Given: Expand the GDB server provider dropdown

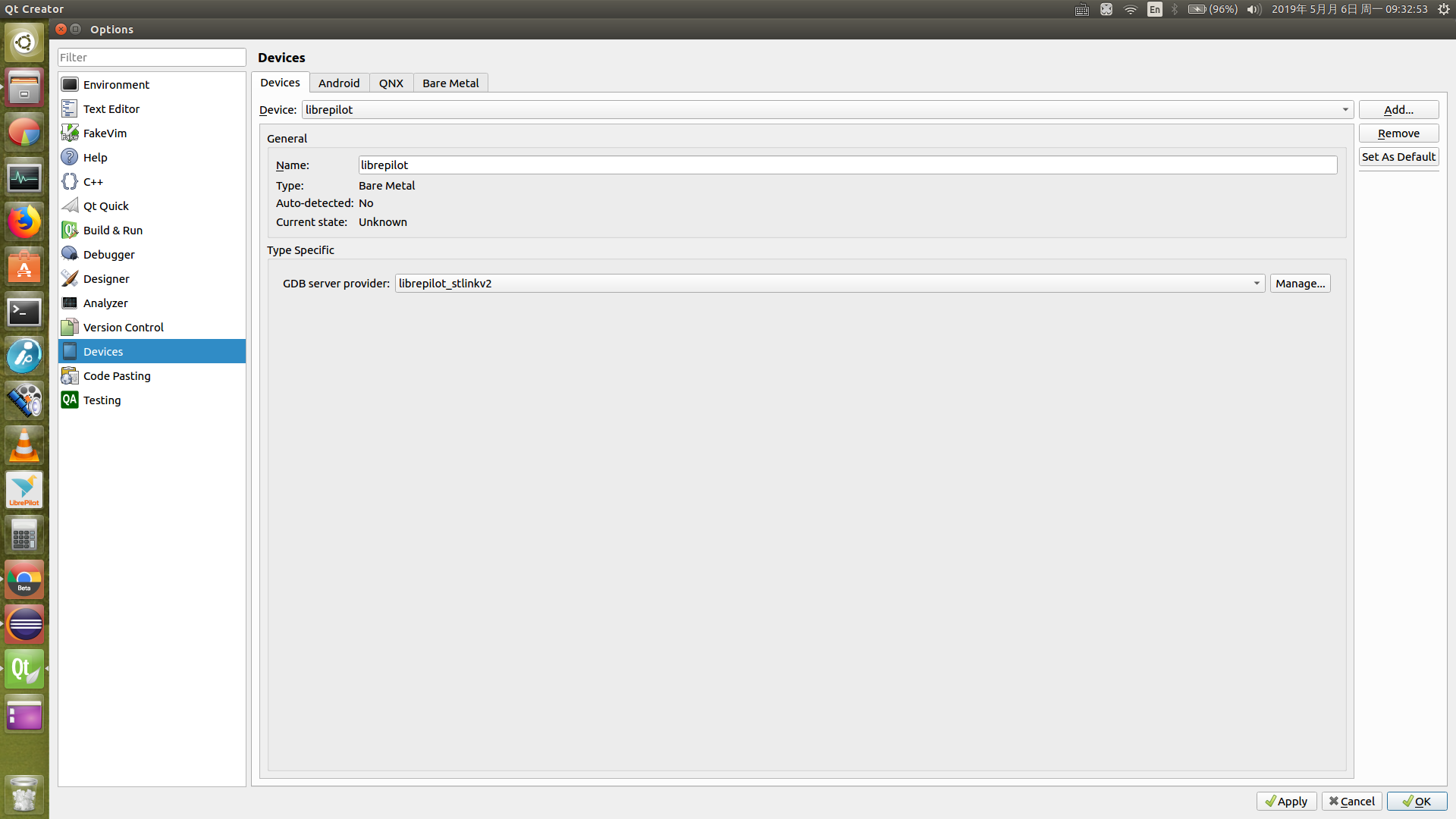Looking at the screenshot, I should (x=1257, y=283).
